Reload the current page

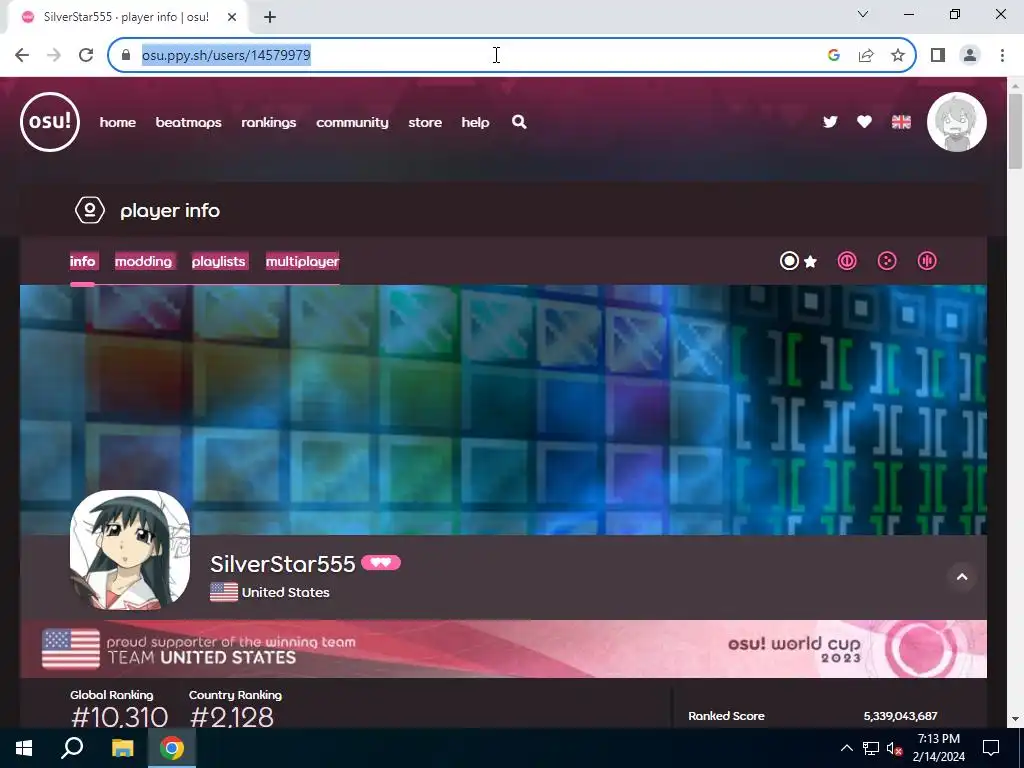(x=86, y=55)
